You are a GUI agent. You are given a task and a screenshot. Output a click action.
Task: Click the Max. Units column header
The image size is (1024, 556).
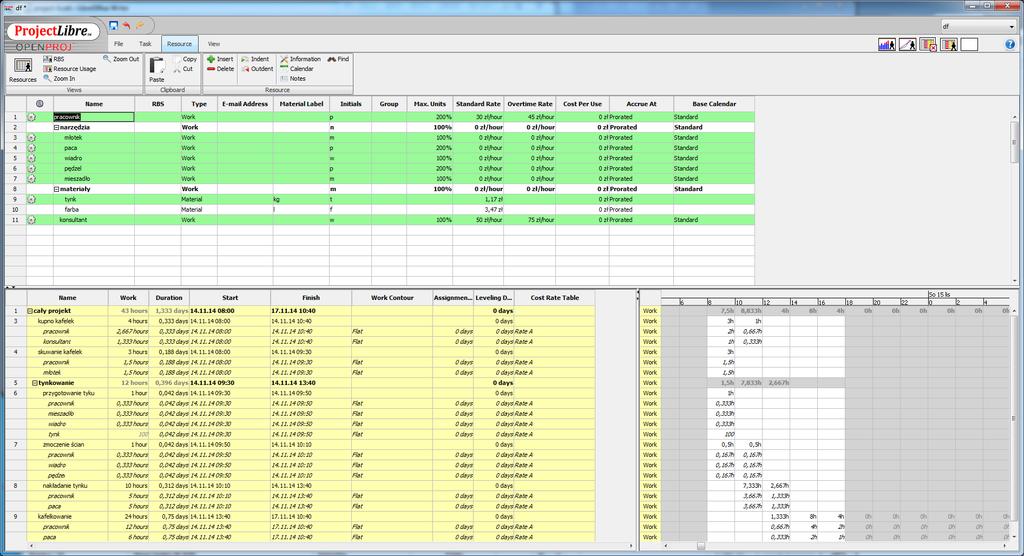click(x=430, y=104)
